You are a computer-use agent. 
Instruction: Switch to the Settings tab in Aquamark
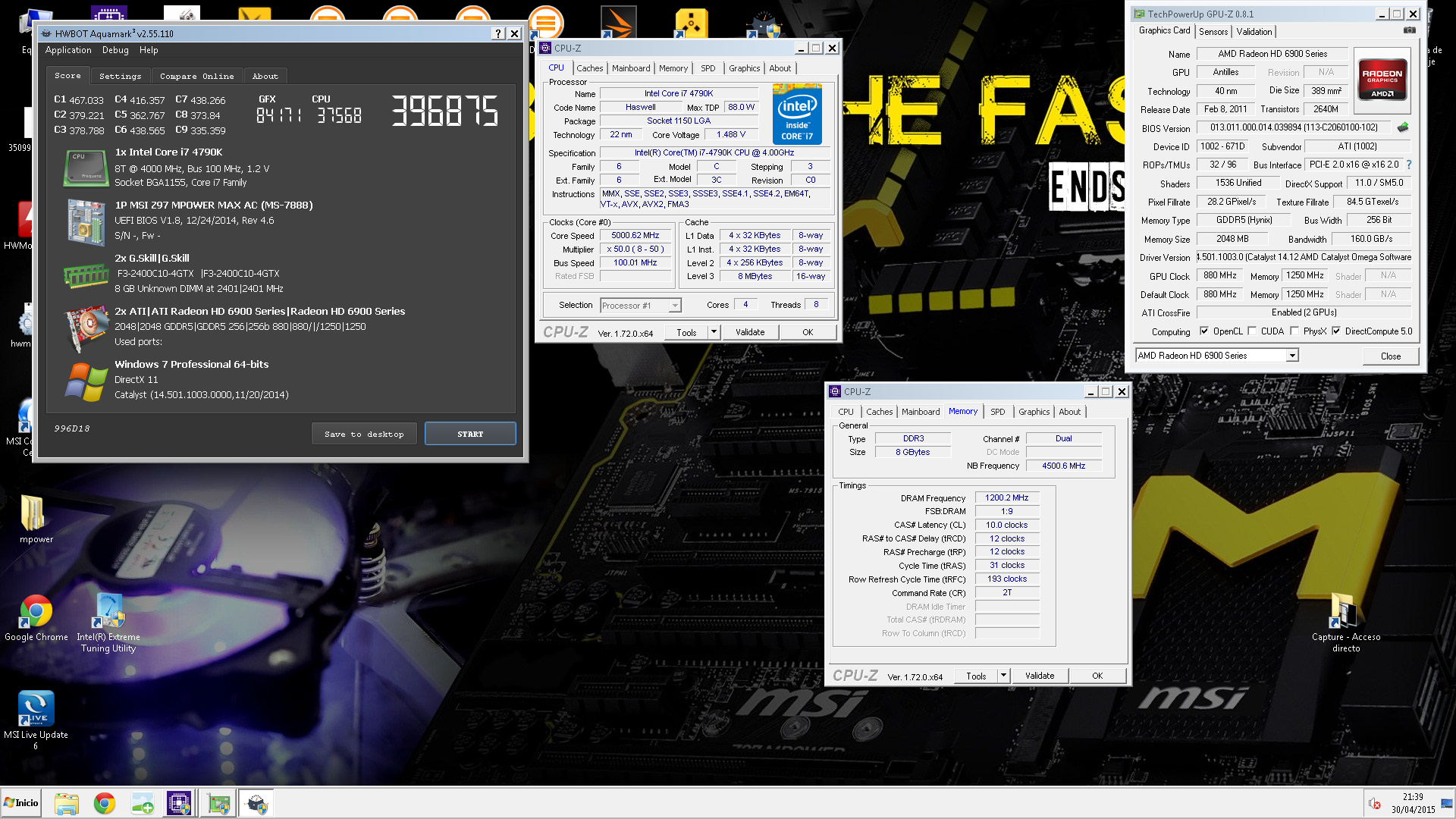tap(120, 76)
